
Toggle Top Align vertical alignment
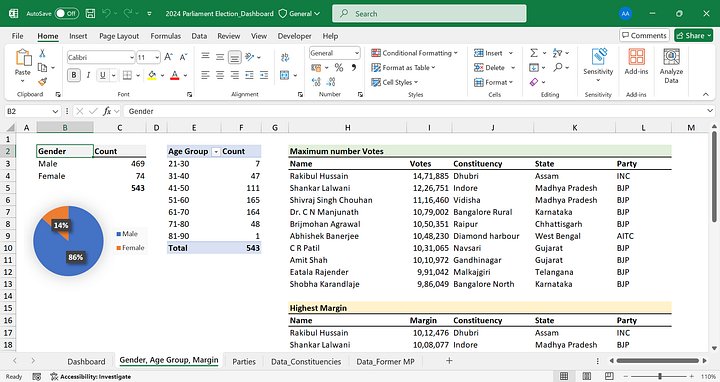pos(205,57)
